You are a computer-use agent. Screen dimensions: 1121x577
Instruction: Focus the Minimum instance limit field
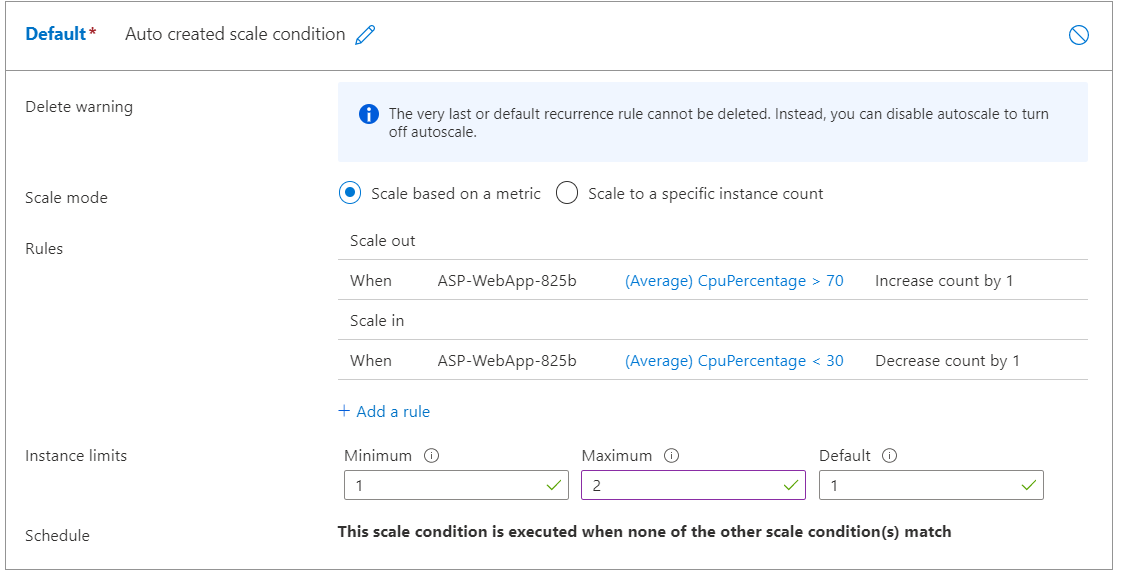coord(440,485)
